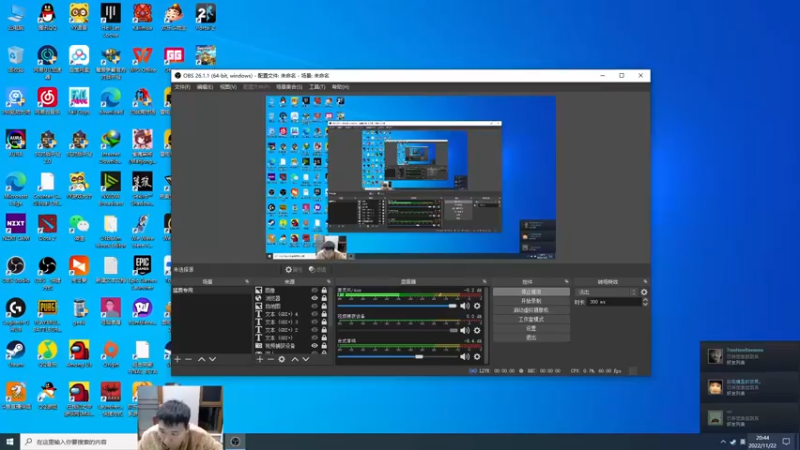Toggle the lock on 浏览器 source
This screenshot has width=800, height=450.
(x=324, y=298)
